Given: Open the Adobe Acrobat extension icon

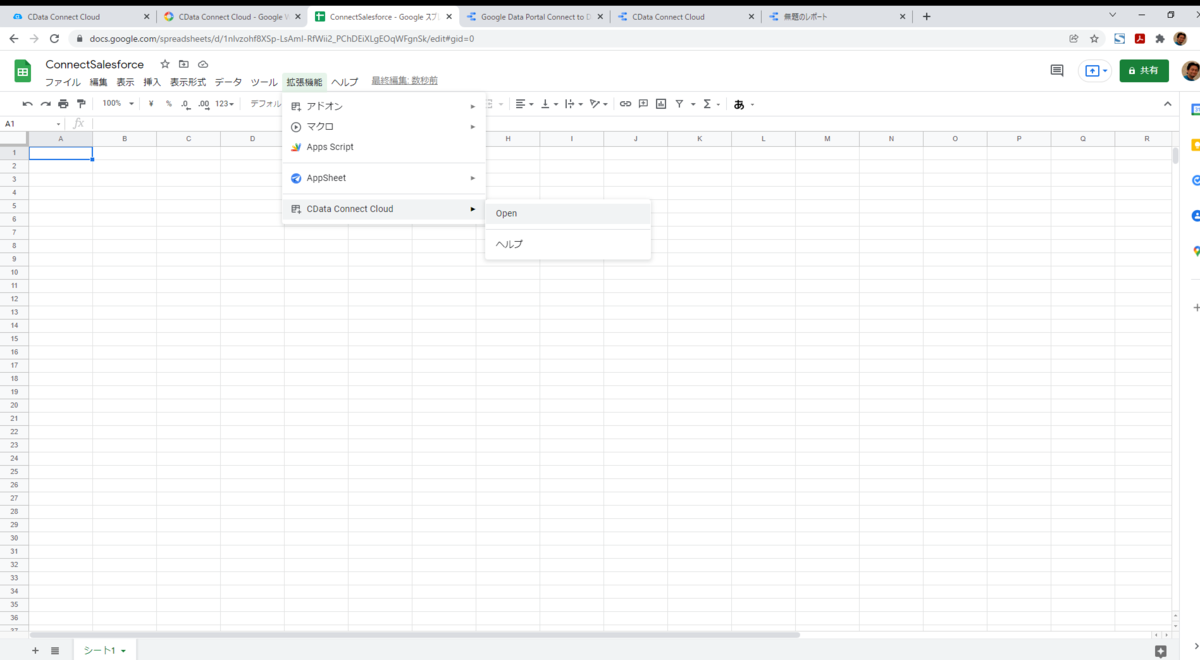Looking at the screenshot, I should click(x=1139, y=39).
